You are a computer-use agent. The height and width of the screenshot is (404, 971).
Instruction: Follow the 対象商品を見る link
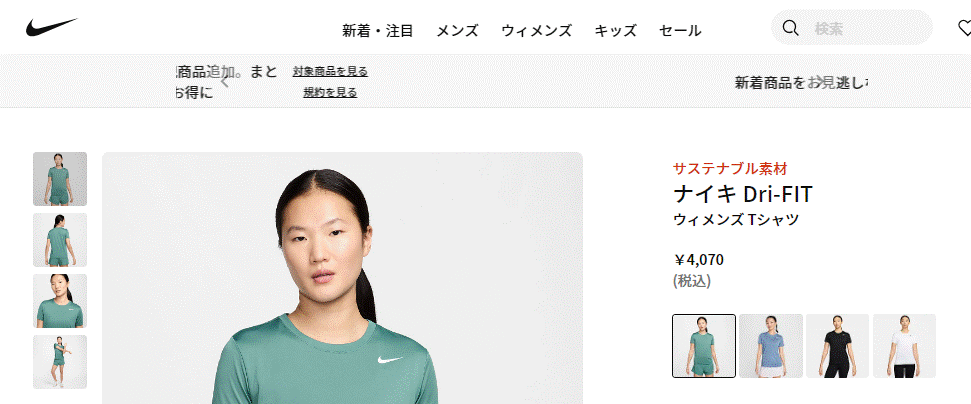pyautogui.click(x=330, y=72)
